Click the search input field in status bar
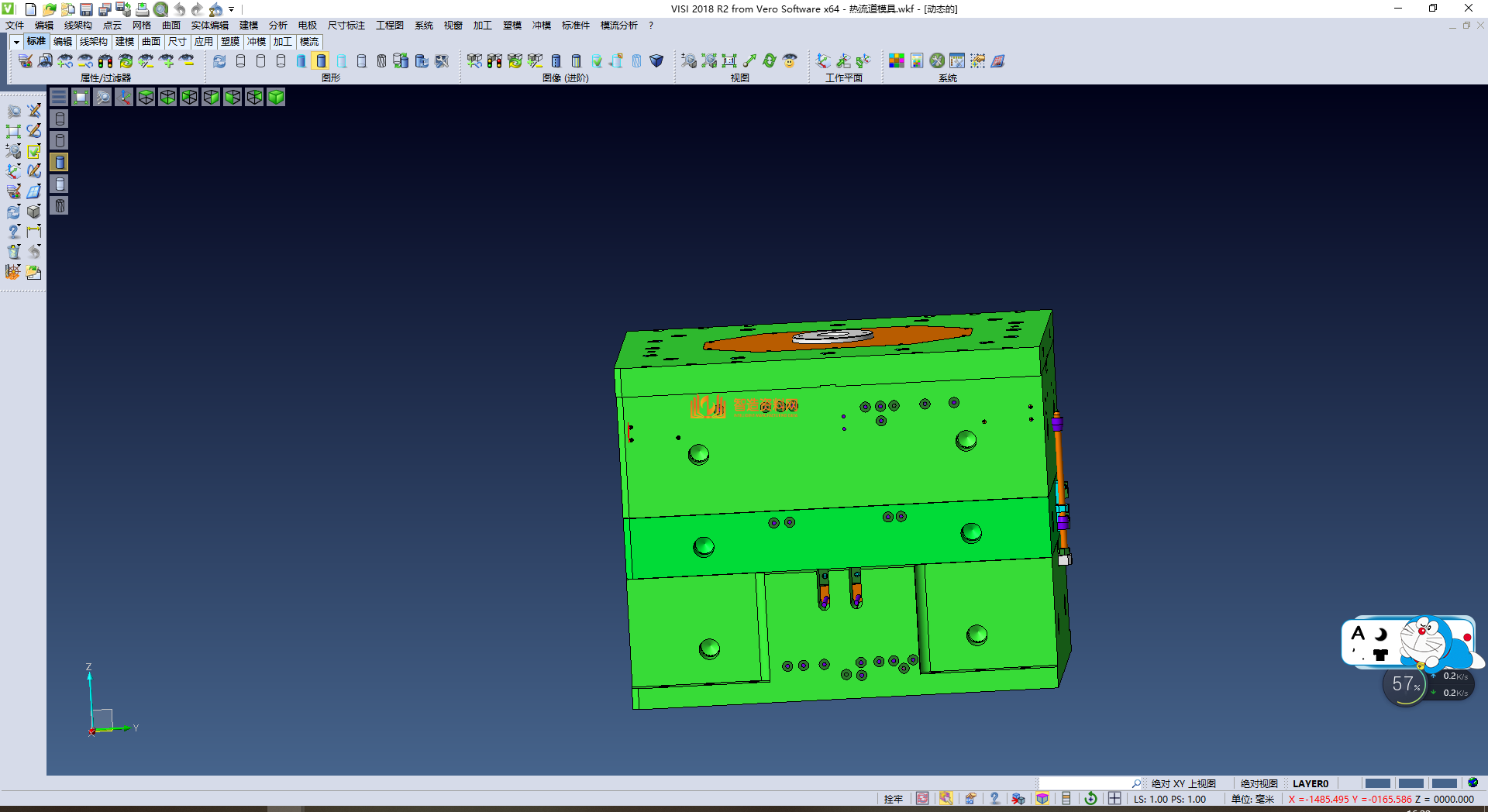1488x812 pixels. [1085, 783]
